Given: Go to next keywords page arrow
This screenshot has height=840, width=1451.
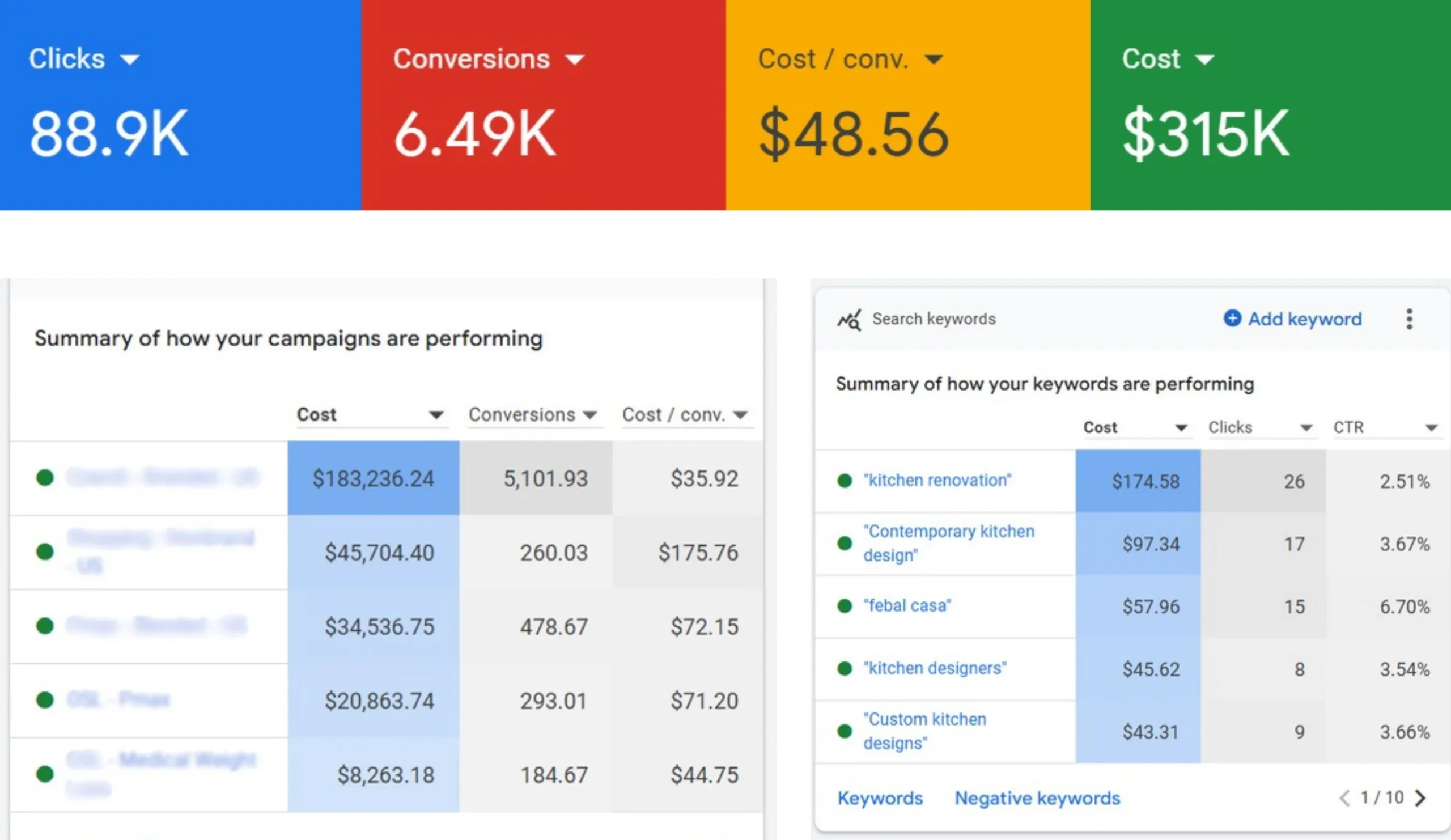Looking at the screenshot, I should tap(1420, 798).
